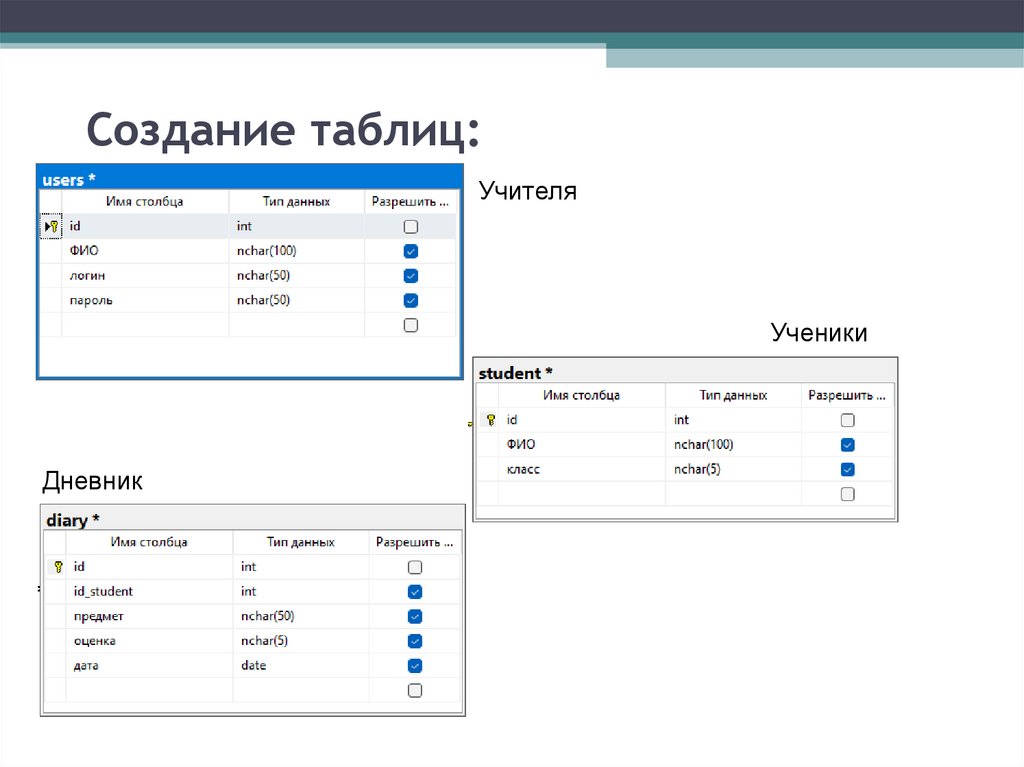
Task: Toggle the empty row checkbox in users table
Action: tap(411, 325)
